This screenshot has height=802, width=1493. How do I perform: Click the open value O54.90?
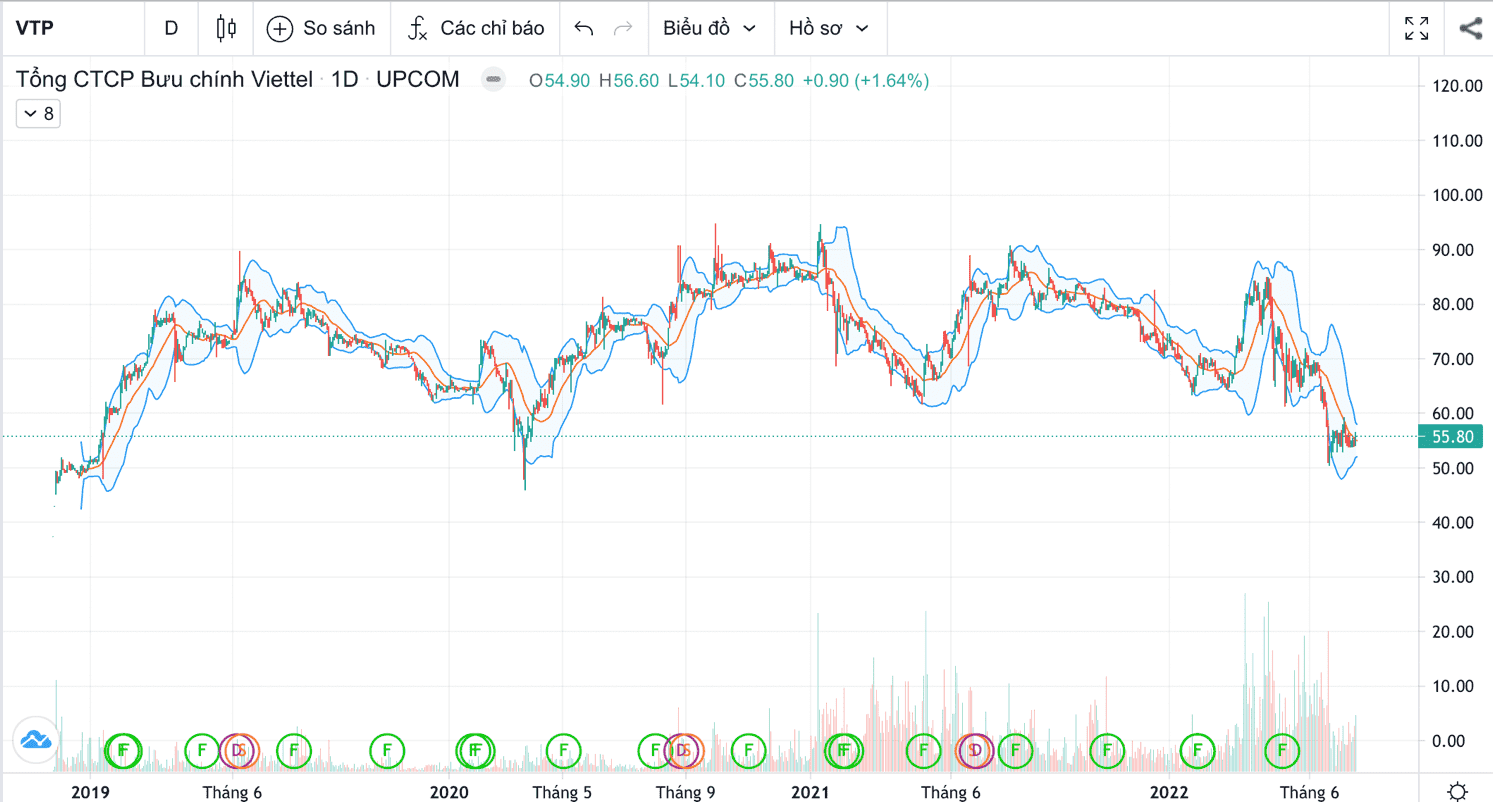coord(559,81)
